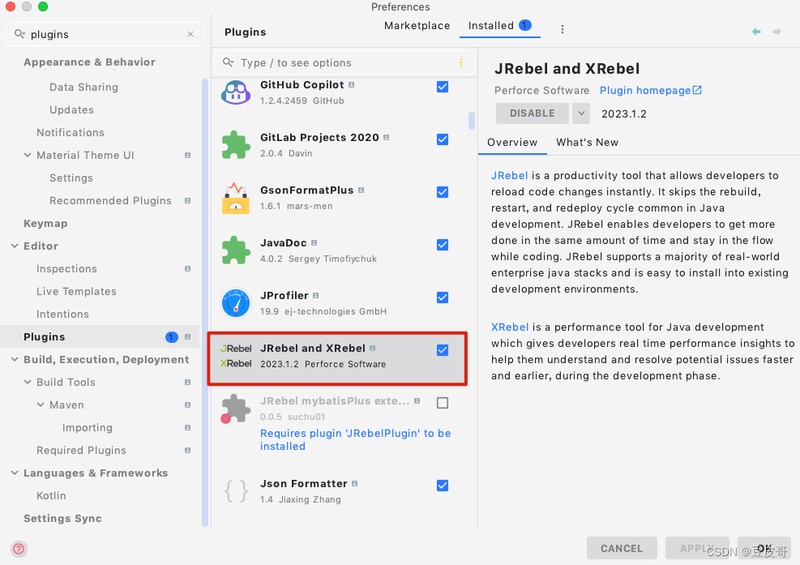
Task: Click the GitHub Copilot plugin icon
Action: pos(236,92)
